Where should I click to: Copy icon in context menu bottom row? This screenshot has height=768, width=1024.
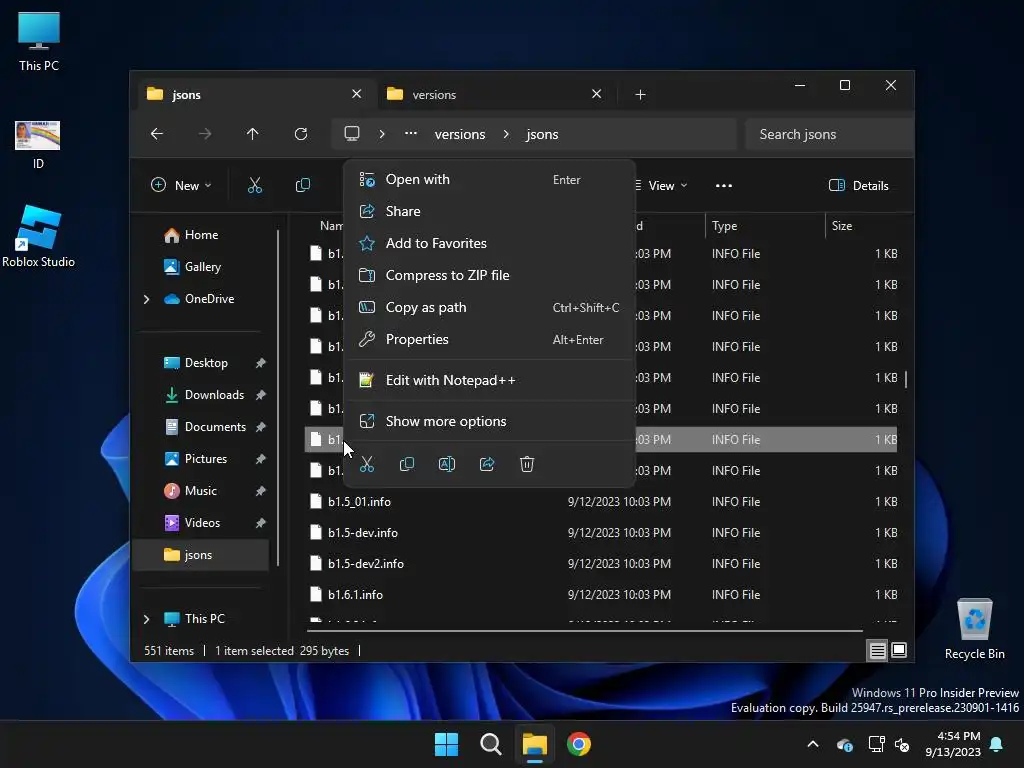(407, 464)
